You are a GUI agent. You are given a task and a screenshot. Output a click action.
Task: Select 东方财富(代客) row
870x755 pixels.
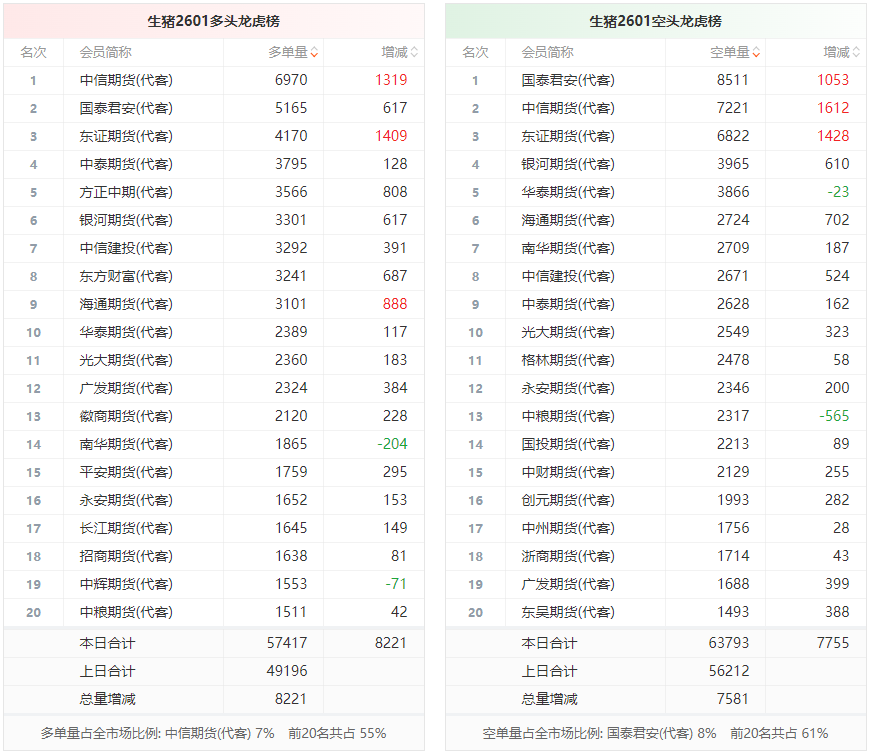point(214,276)
